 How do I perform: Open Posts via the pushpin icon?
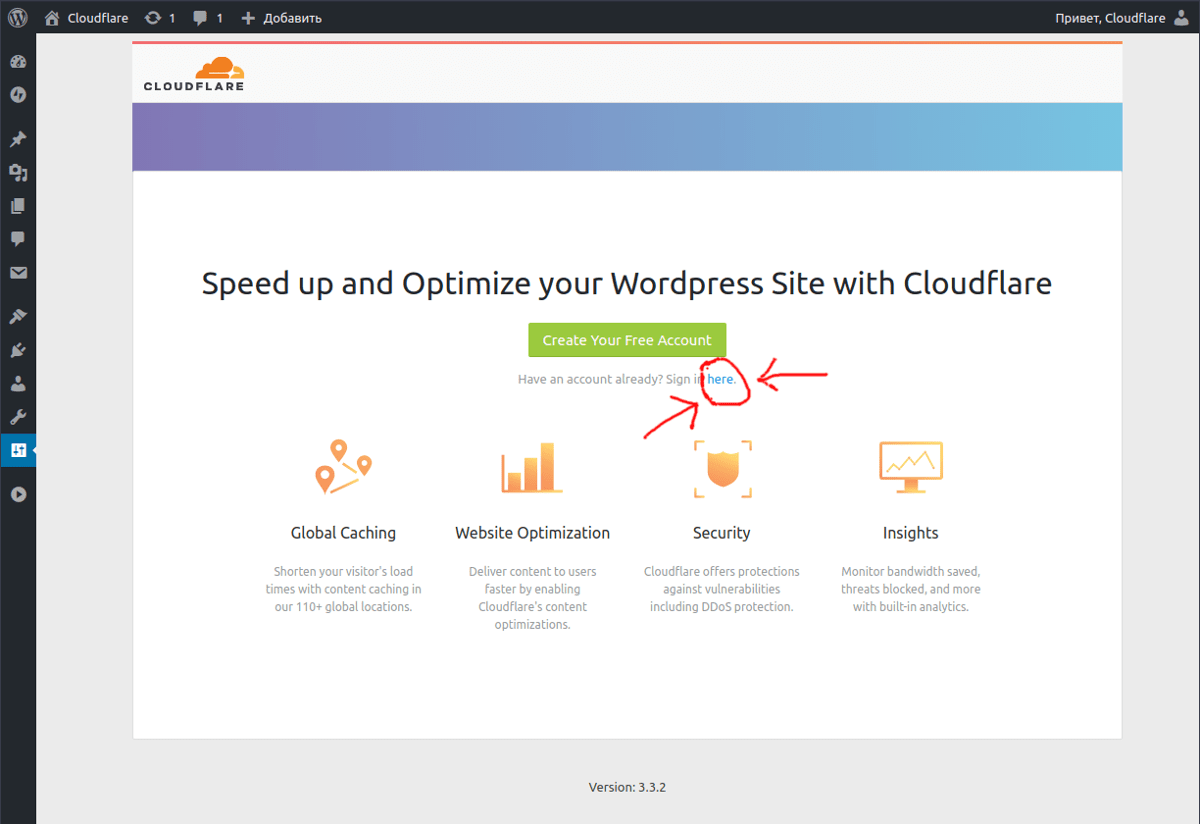pos(18,139)
